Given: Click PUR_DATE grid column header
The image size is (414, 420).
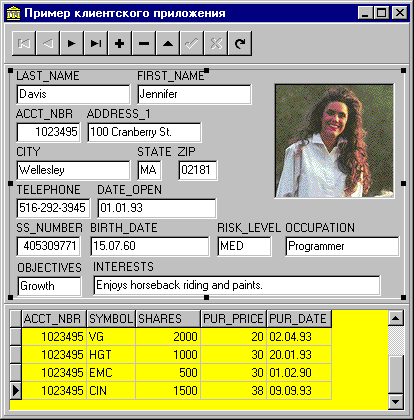Looking at the screenshot, I should point(299,319).
